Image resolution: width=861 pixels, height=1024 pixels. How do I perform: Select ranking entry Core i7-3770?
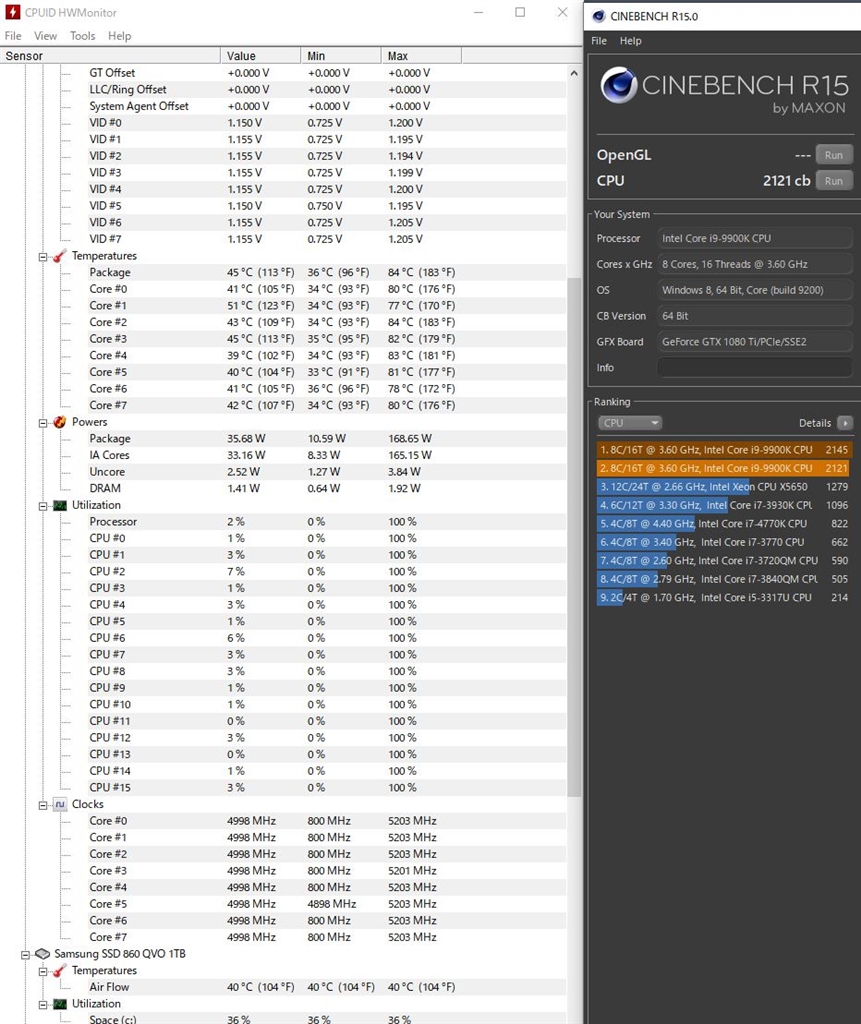coord(724,542)
